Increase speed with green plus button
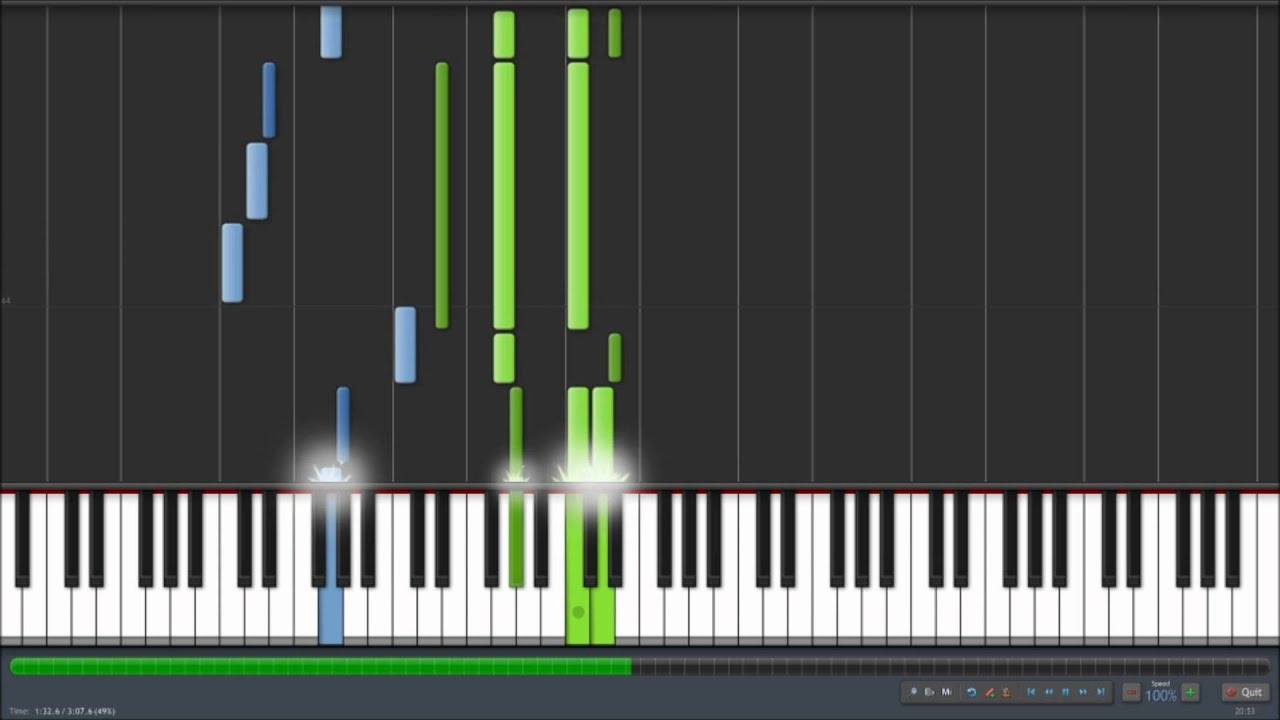This screenshot has width=1280, height=720. tap(1190, 692)
